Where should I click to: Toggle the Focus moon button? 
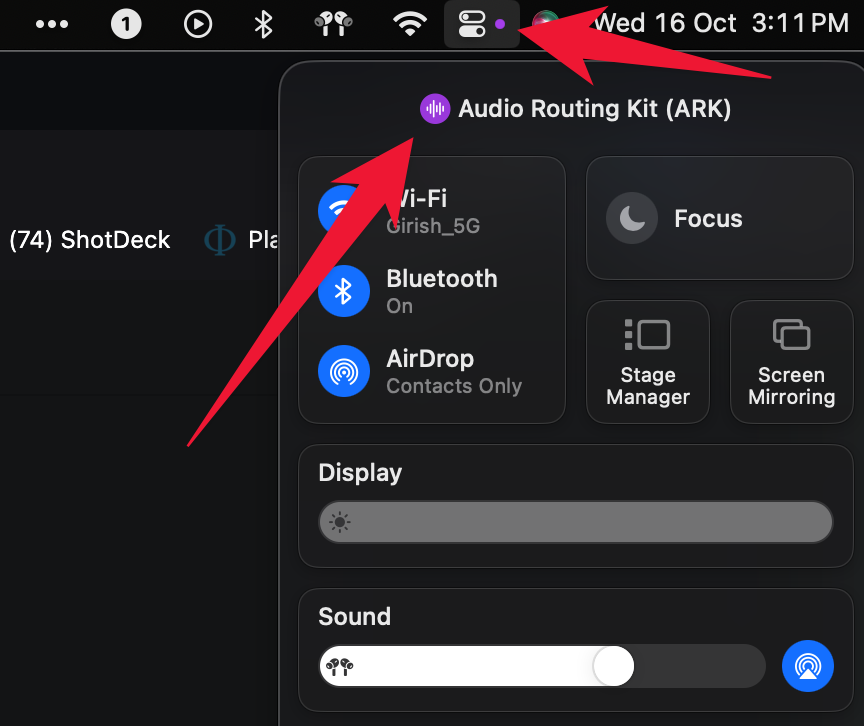(632, 218)
